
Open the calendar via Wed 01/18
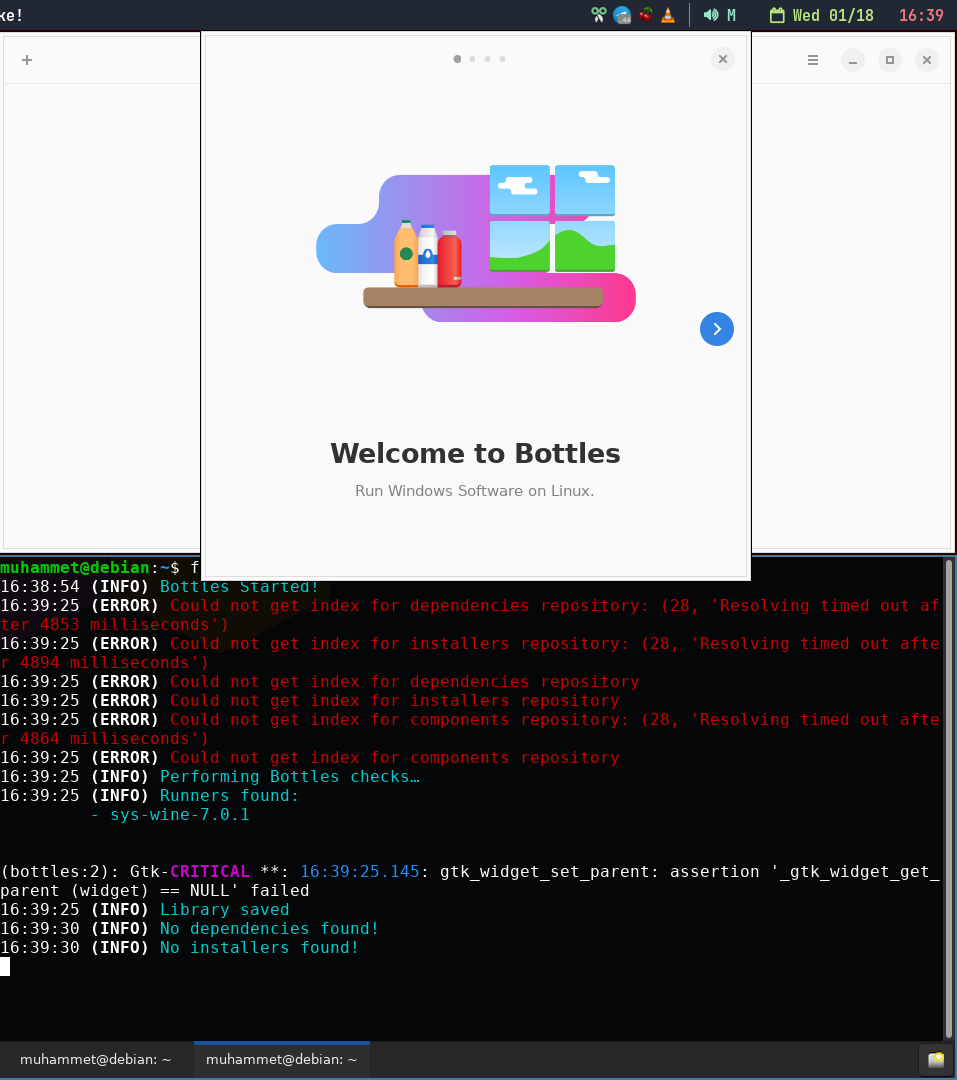coord(831,14)
